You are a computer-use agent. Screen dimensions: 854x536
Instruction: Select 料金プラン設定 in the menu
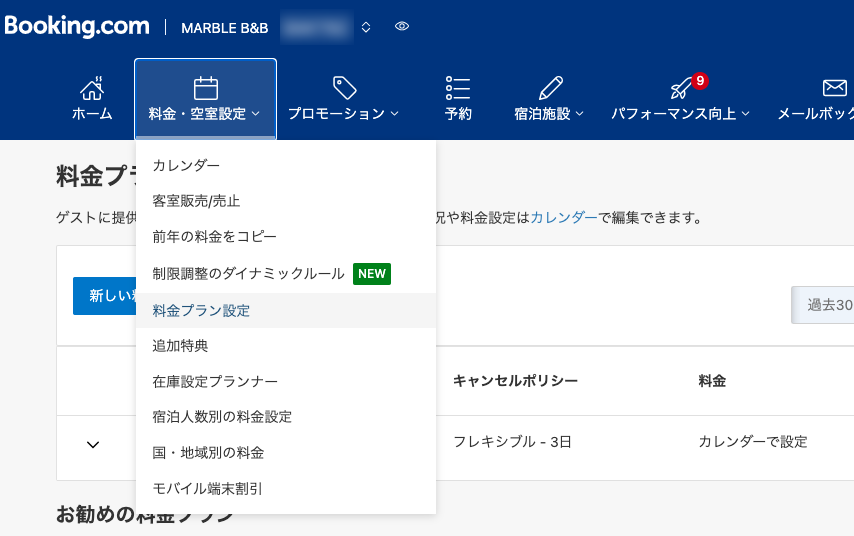(x=201, y=311)
